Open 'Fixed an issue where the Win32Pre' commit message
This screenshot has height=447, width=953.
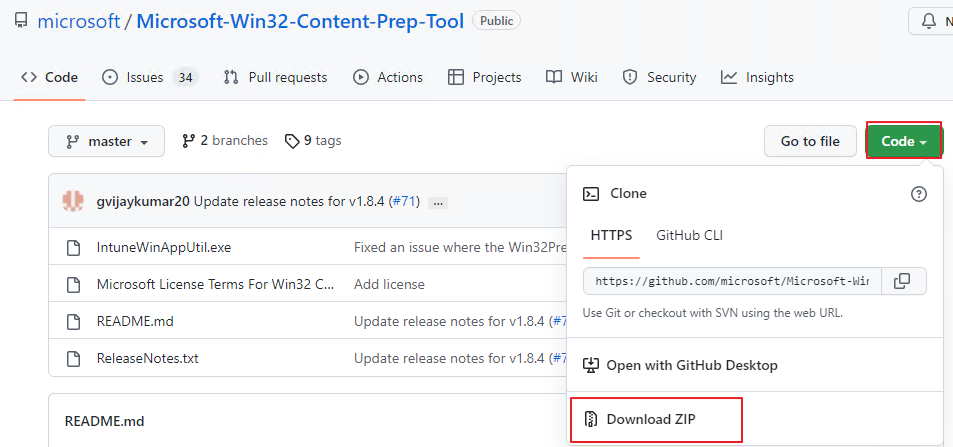[x=459, y=248]
